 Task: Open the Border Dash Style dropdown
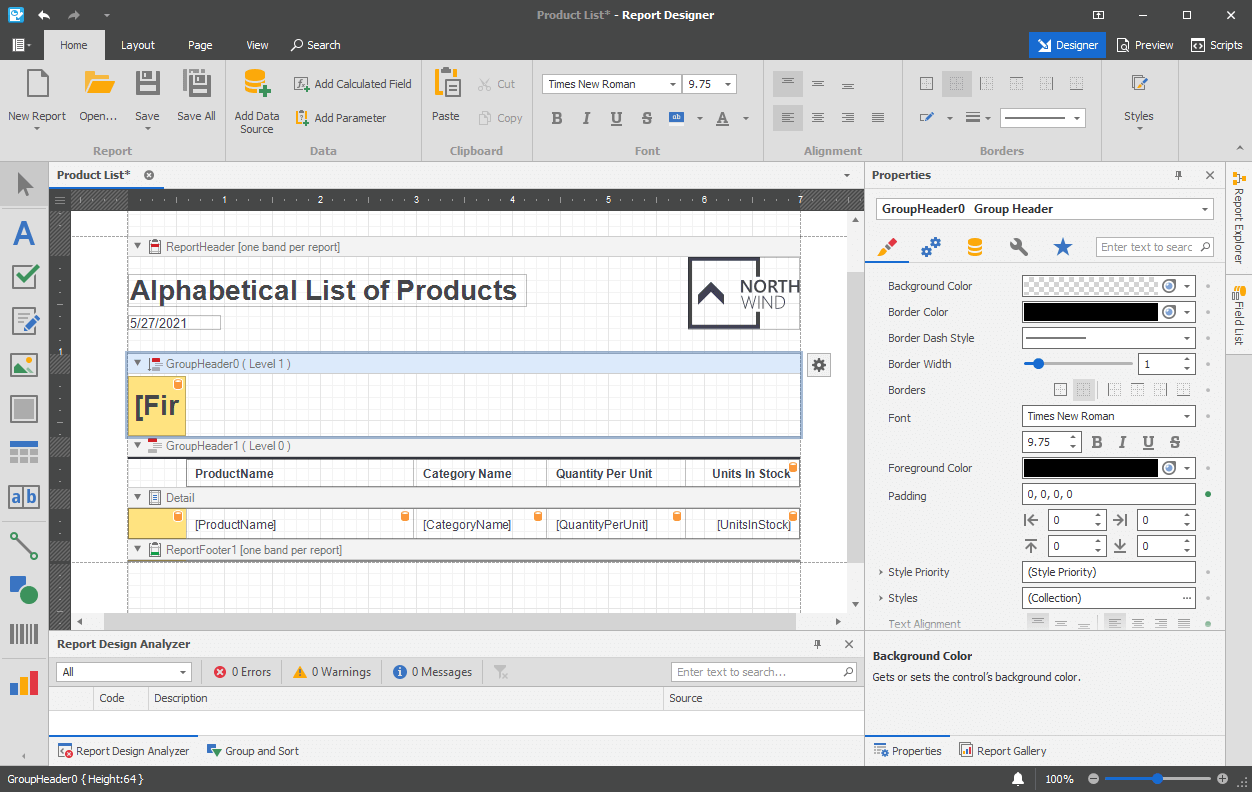1186,337
